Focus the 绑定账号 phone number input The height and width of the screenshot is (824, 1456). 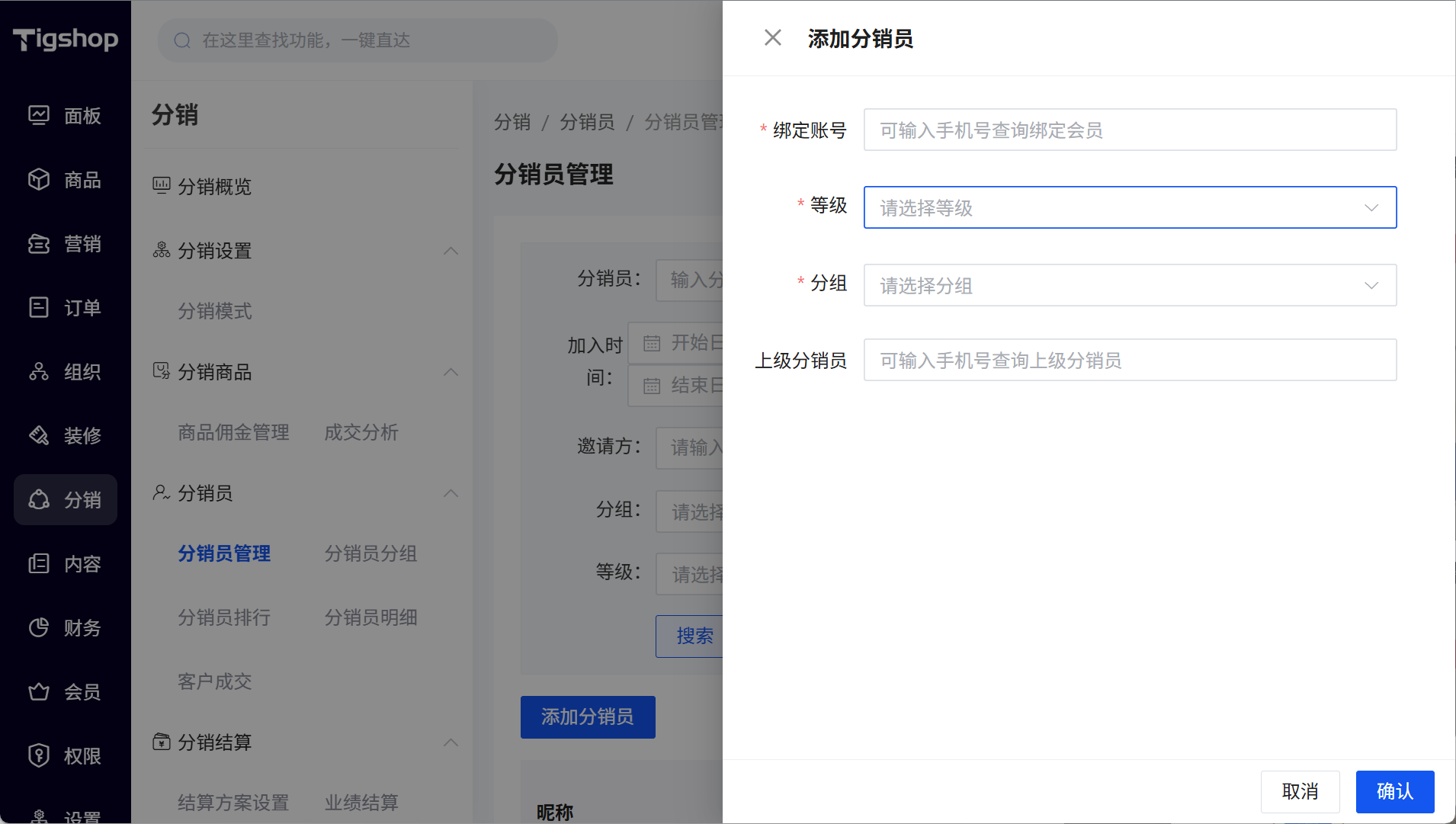[x=1129, y=130]
